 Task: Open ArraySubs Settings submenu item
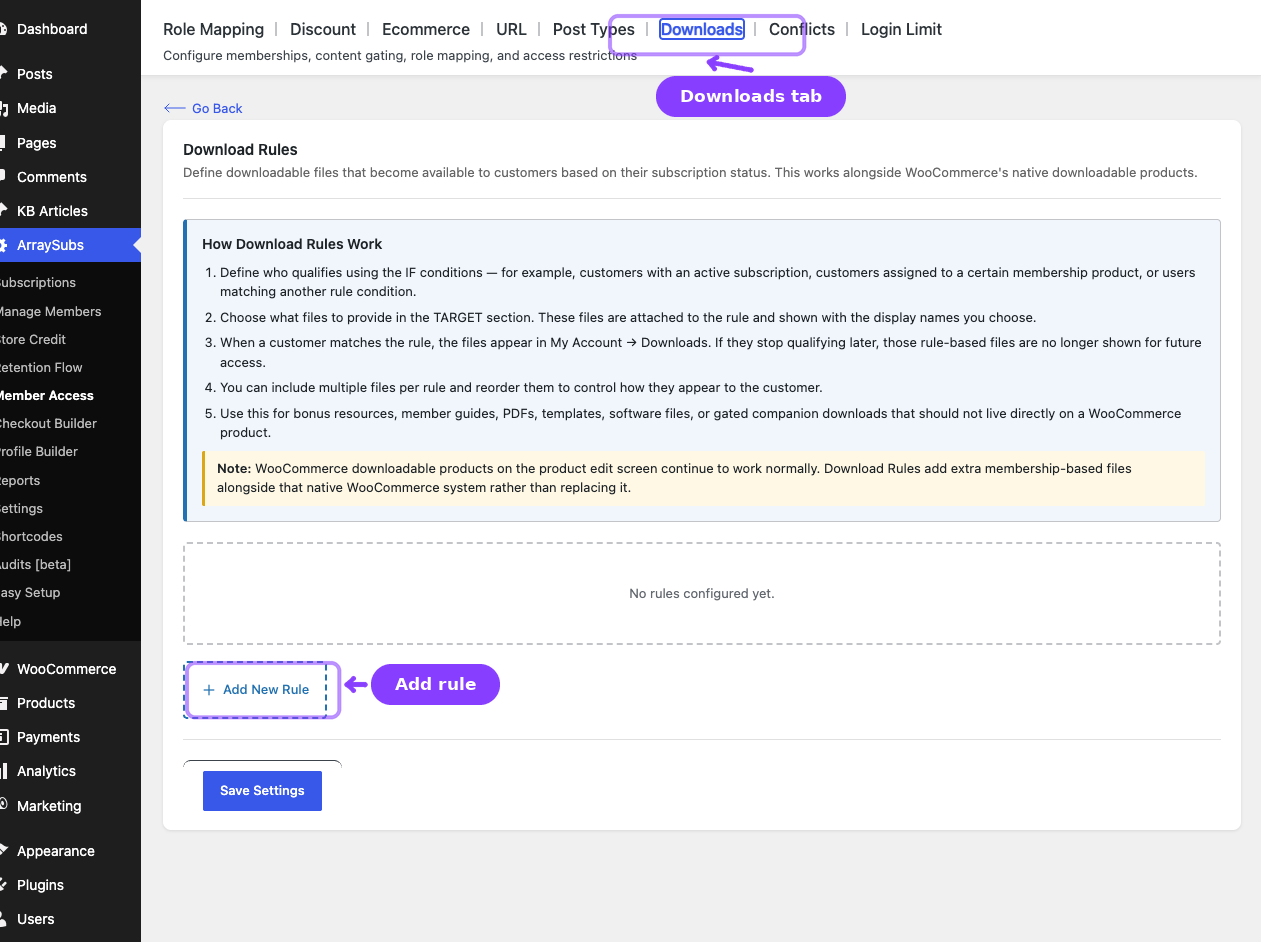point(21,508)
